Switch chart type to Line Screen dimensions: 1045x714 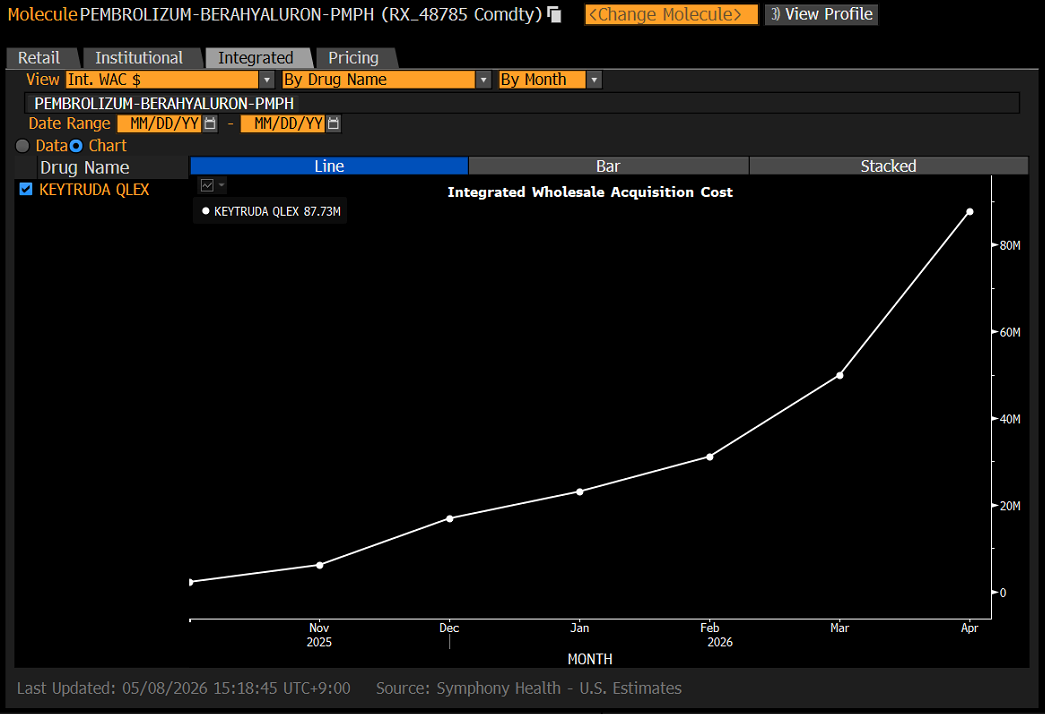329,166
